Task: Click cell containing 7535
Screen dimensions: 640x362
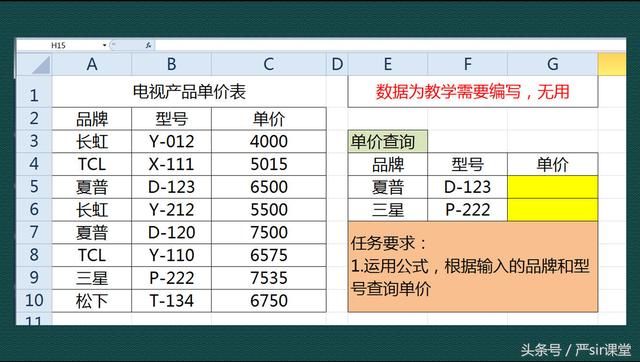Action: click(269, 278)
